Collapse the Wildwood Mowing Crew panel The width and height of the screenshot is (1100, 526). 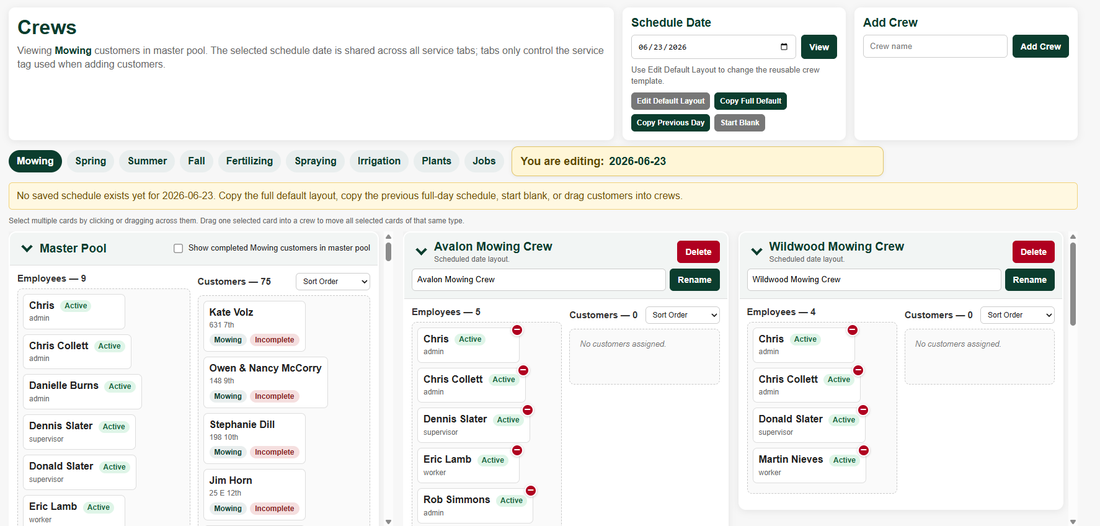[x=757, y=251]
